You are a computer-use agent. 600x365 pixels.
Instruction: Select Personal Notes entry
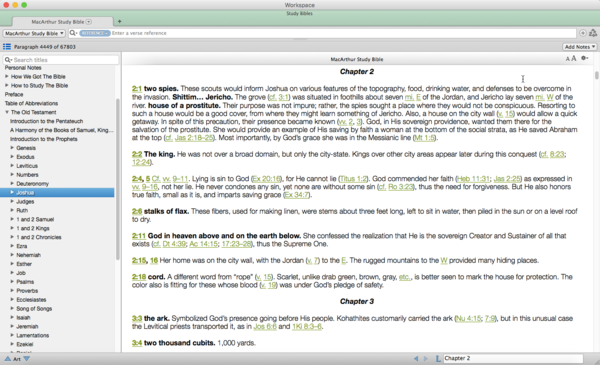[23, 68]
